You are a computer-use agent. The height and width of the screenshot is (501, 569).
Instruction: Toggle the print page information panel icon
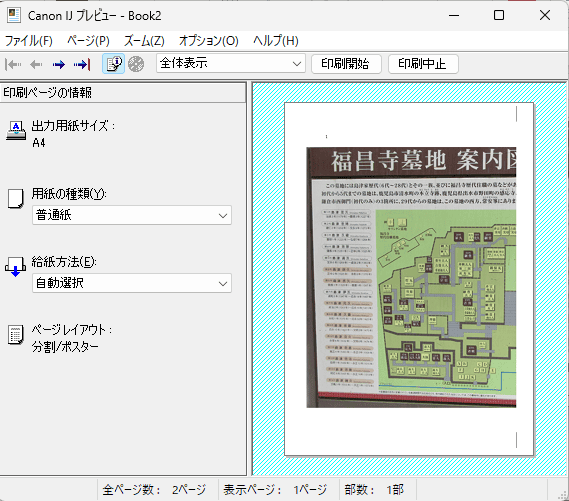click(114, 64)
